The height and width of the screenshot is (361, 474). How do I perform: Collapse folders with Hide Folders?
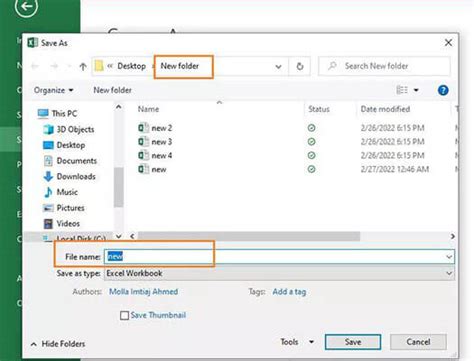(x=58, y=344)
